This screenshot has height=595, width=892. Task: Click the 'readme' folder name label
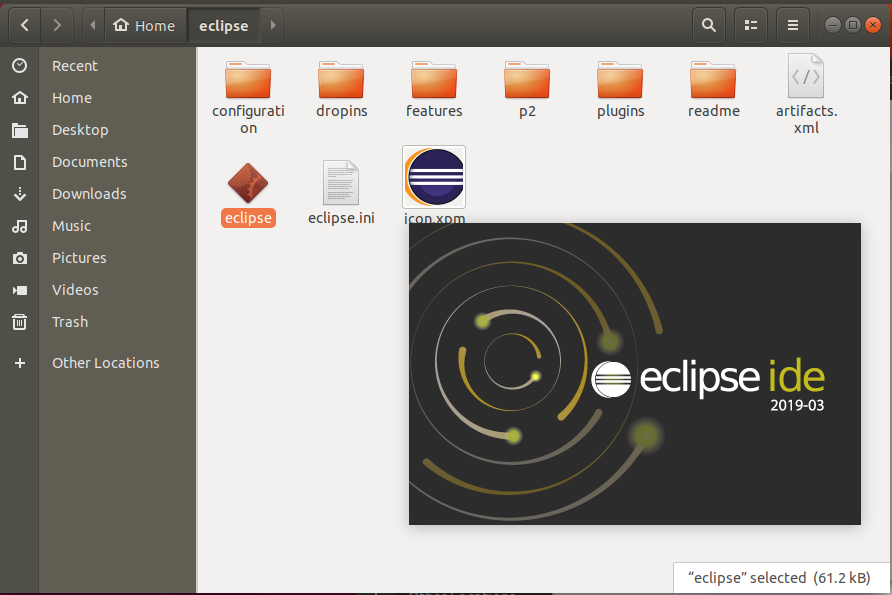coord(714,111)
